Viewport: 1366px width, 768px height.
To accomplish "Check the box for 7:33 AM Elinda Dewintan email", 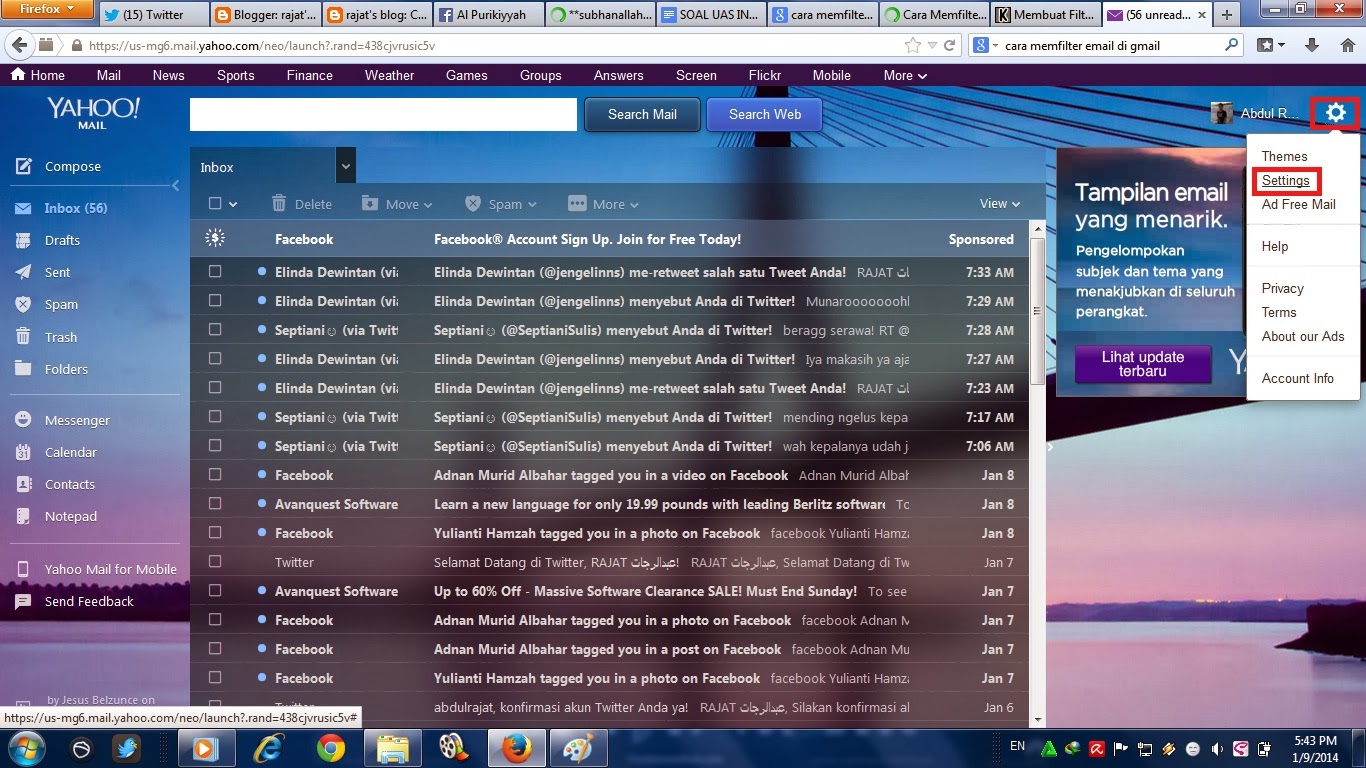I will [214, 271].
